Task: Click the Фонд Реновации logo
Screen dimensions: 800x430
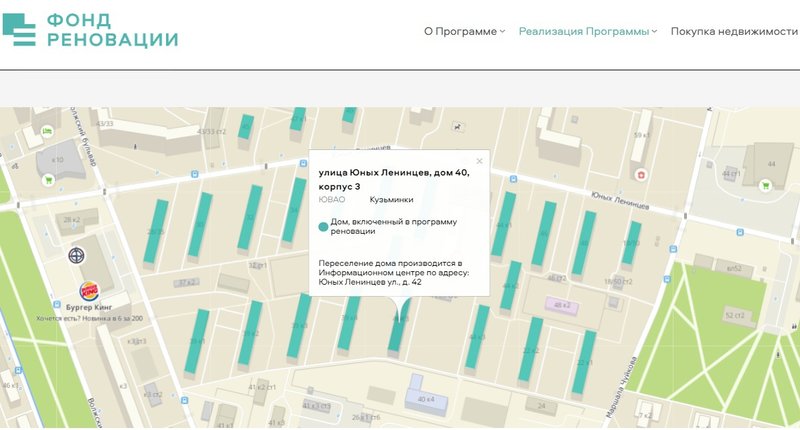Action: (90, 30)
